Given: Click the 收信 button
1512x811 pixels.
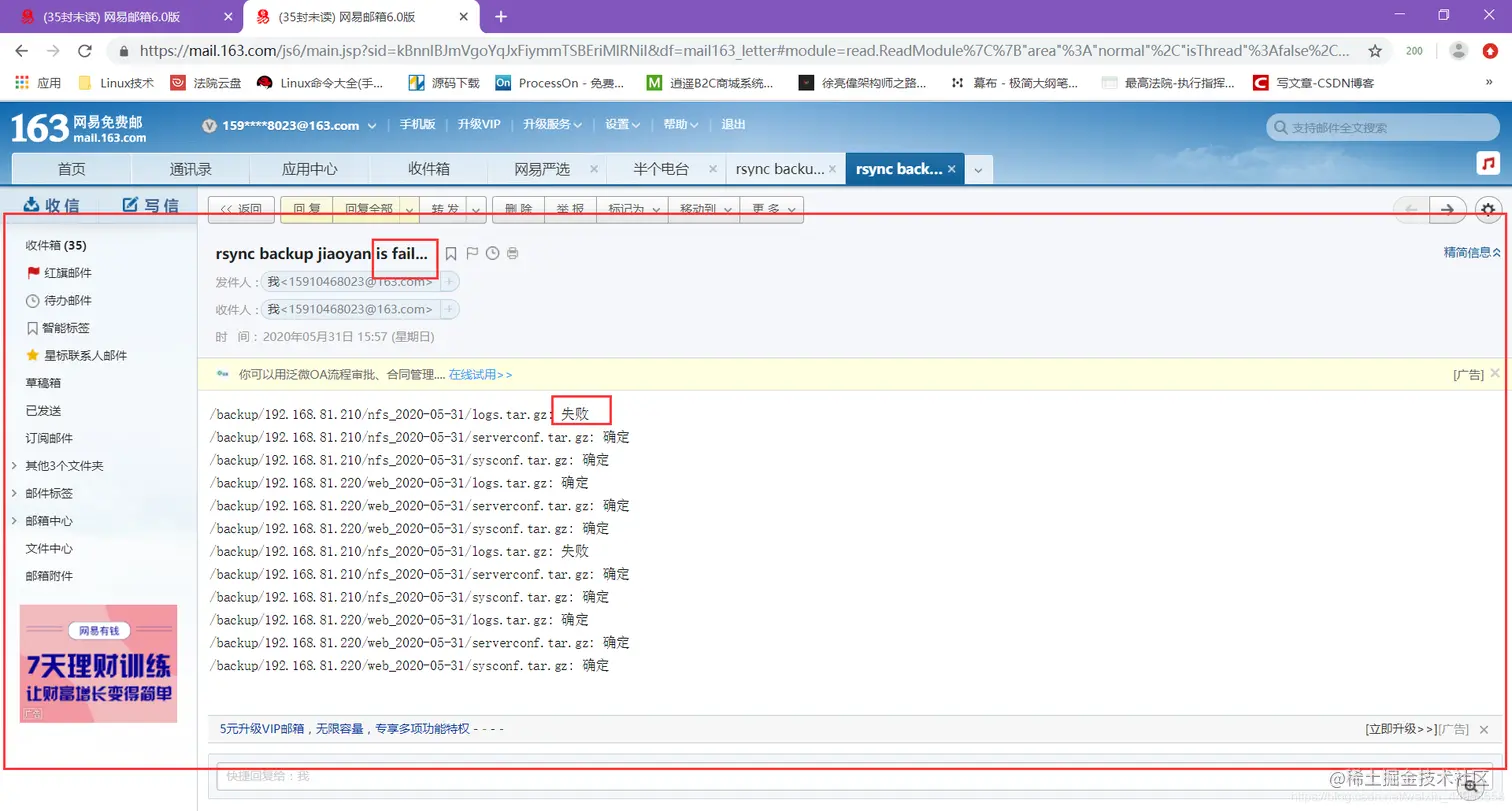Looking at the screenshot, I should [51, 205].
